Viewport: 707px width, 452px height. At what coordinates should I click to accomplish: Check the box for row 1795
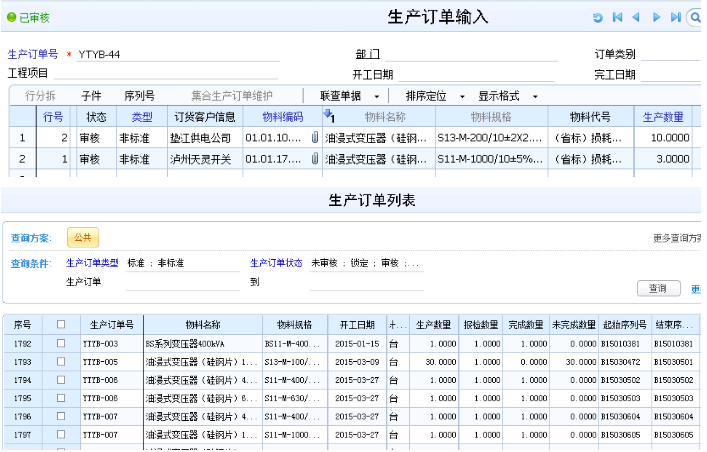click(61, 398)
